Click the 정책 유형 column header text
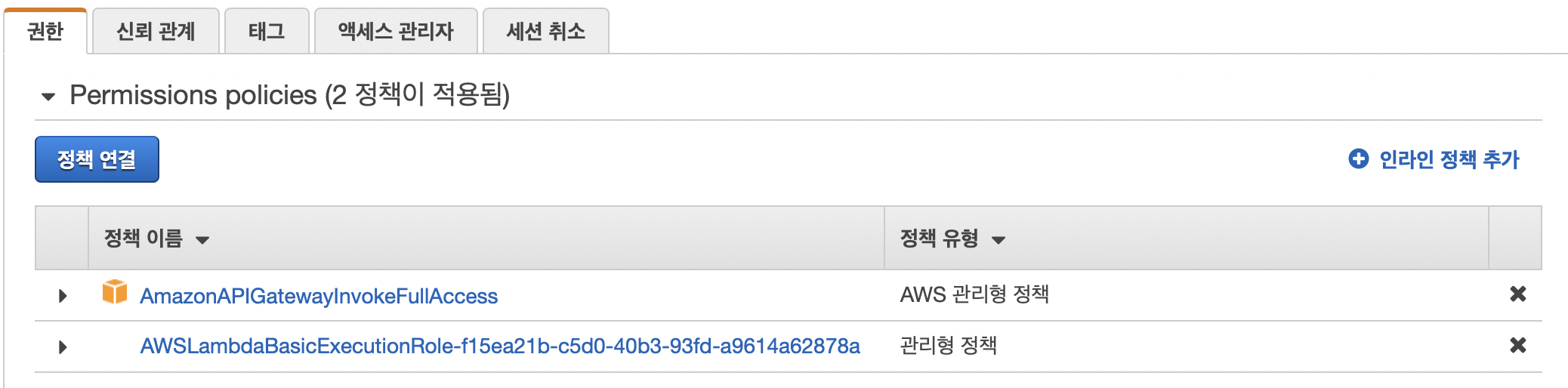Viewport: 1568px width, 388px height. click(x=939, y=239)
